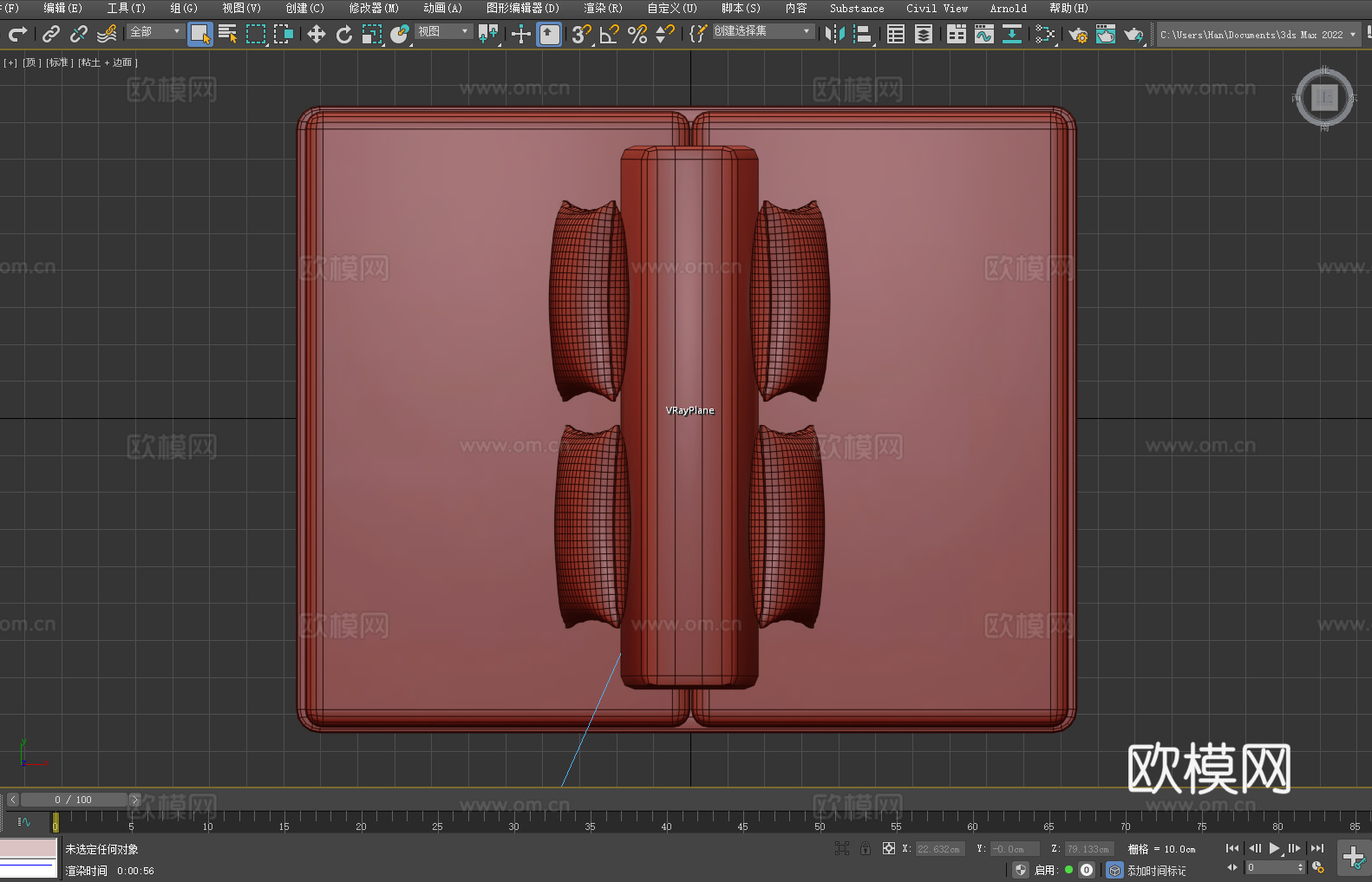The image size is (1372, 882).
Task: Click the Link objects chain icon
Action: point(51,34)
